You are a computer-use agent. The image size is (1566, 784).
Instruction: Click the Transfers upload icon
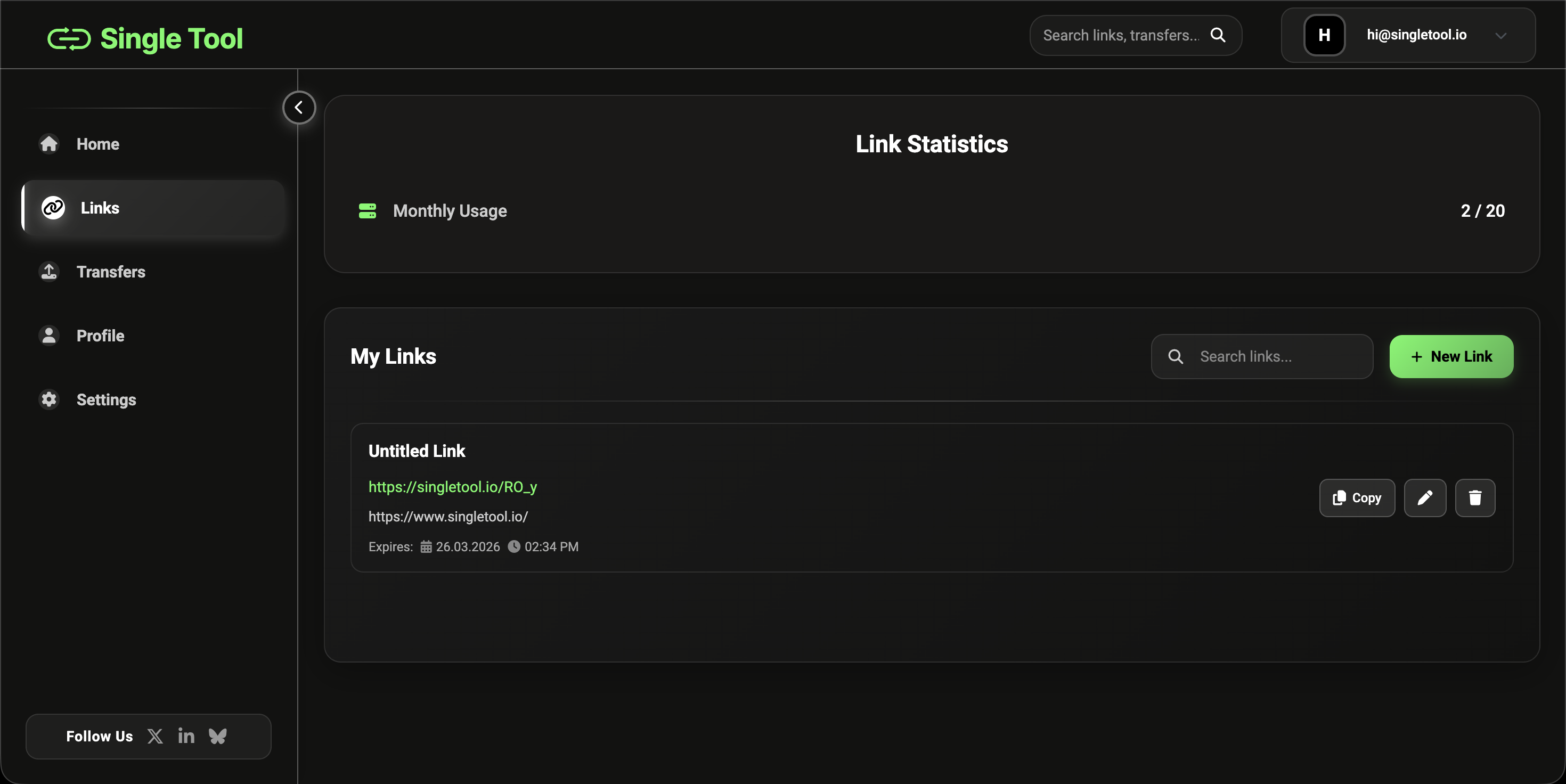tap(48, 272)
